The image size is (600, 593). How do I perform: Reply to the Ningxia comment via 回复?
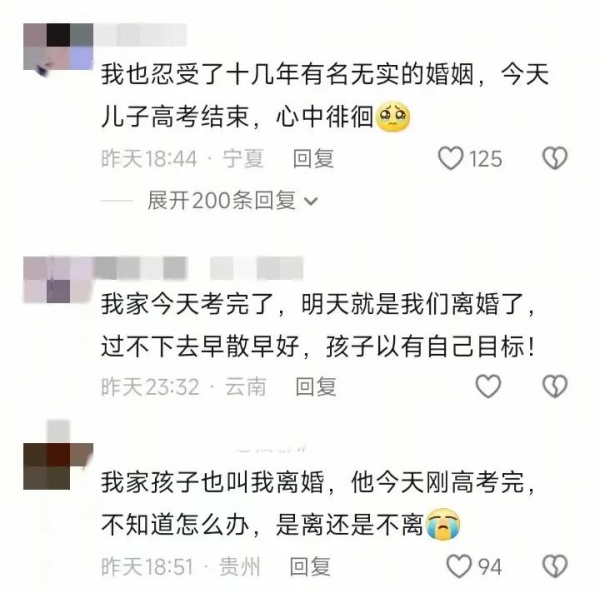(313, 158)
